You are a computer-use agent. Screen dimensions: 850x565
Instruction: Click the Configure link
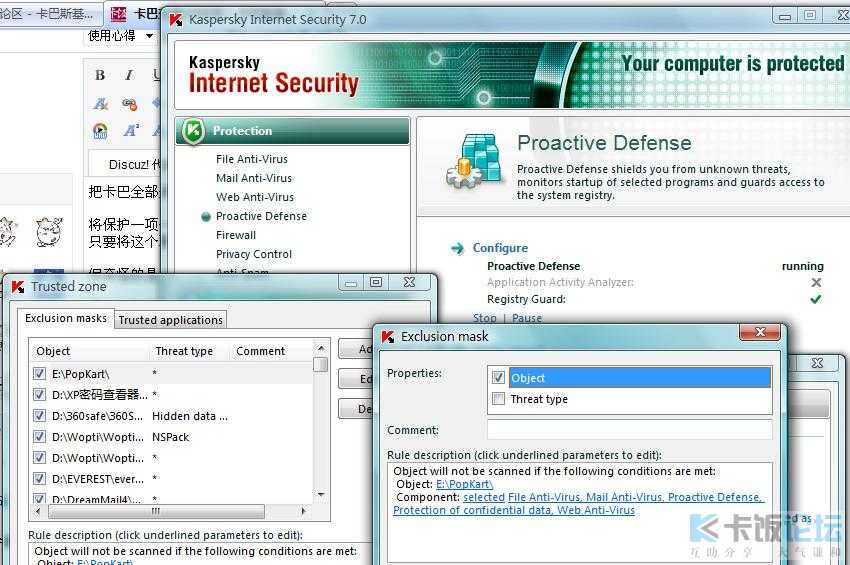tap(500, 248)
